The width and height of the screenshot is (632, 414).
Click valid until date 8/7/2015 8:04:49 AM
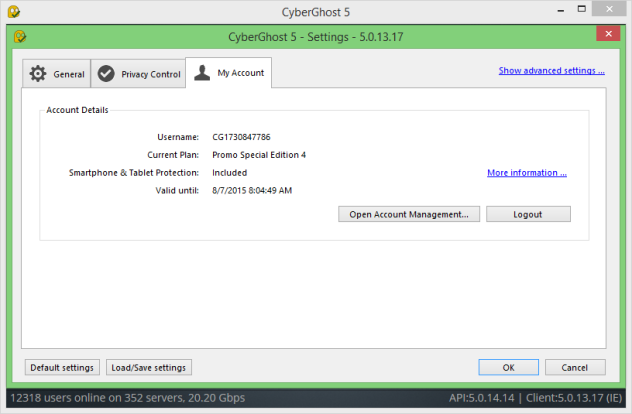click(x=252, y=190)
